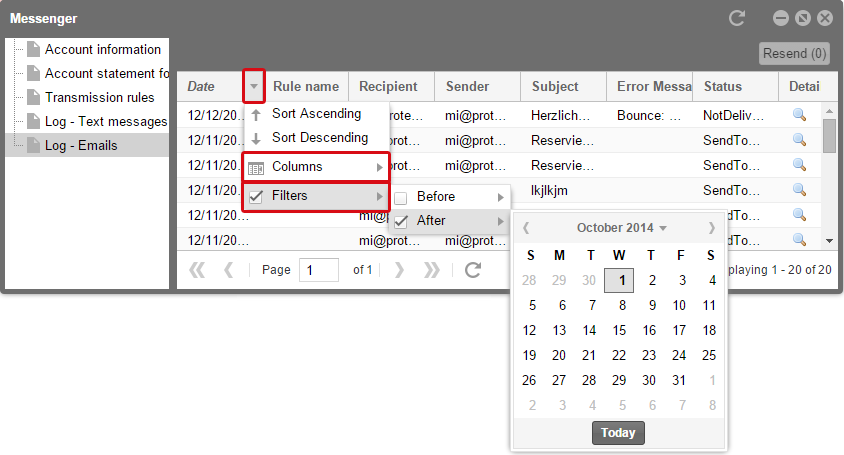Uncheck the After filter checkbox
844x455 pixels.
400,221
